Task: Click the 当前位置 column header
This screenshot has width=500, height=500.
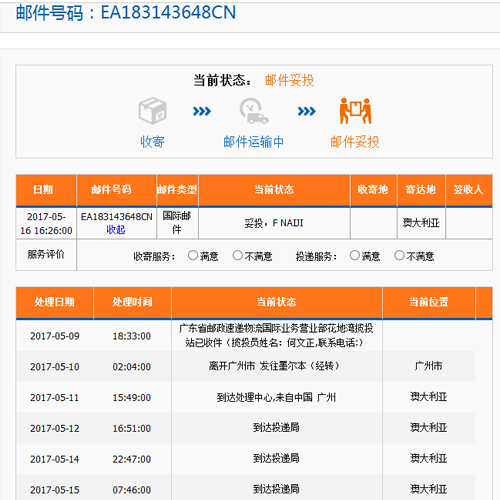Action: click(x=429, y=302)
